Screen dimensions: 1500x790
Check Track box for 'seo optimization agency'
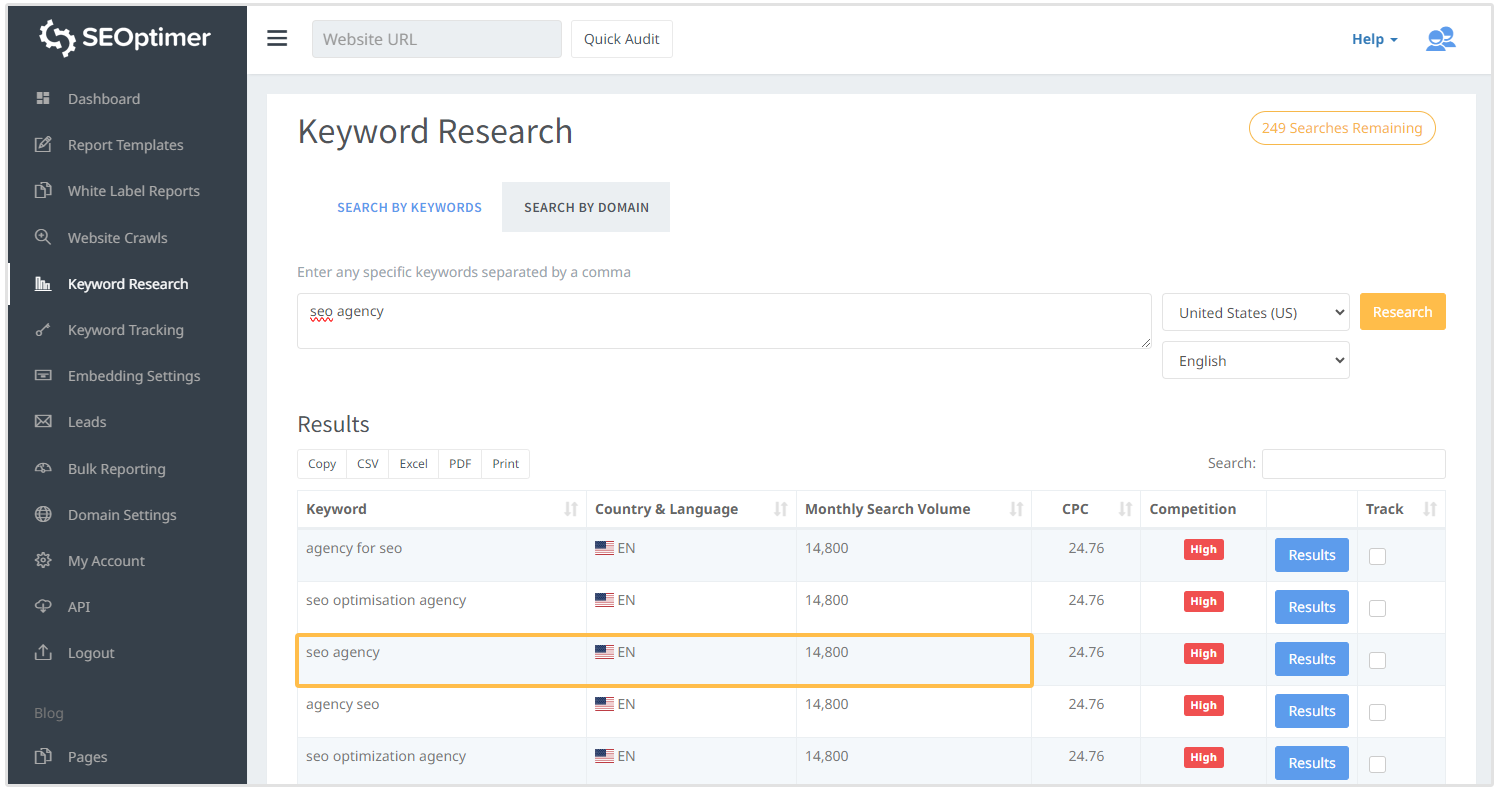coord(1377,764)
